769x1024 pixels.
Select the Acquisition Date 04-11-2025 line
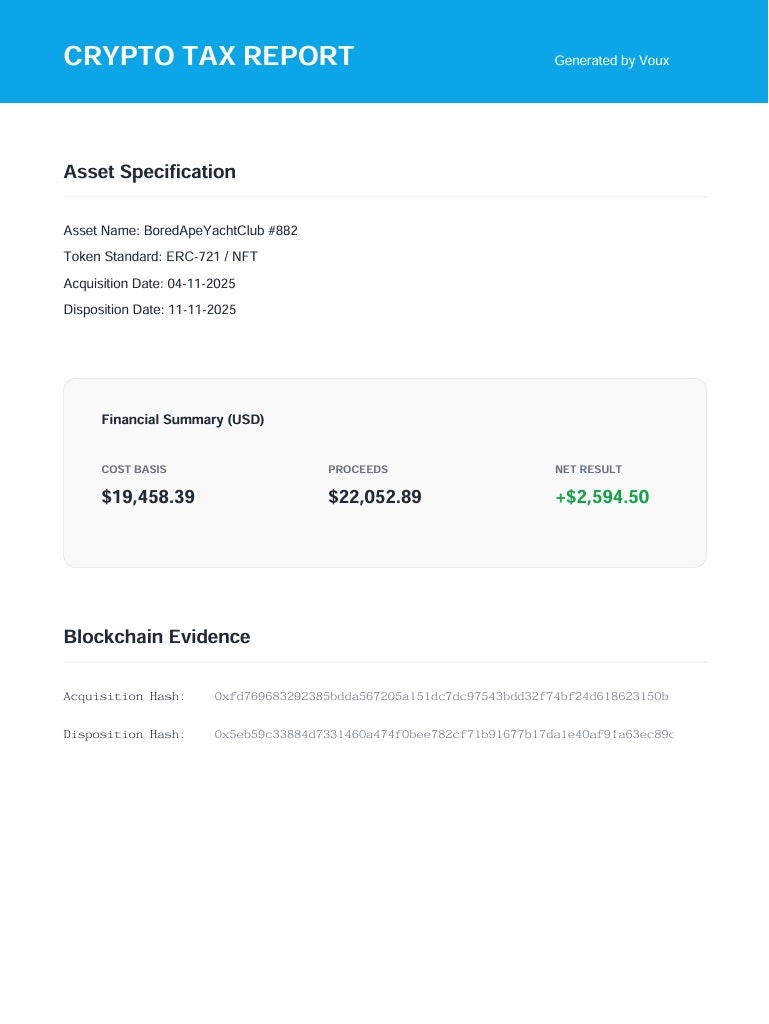click(x=149, y=283)
